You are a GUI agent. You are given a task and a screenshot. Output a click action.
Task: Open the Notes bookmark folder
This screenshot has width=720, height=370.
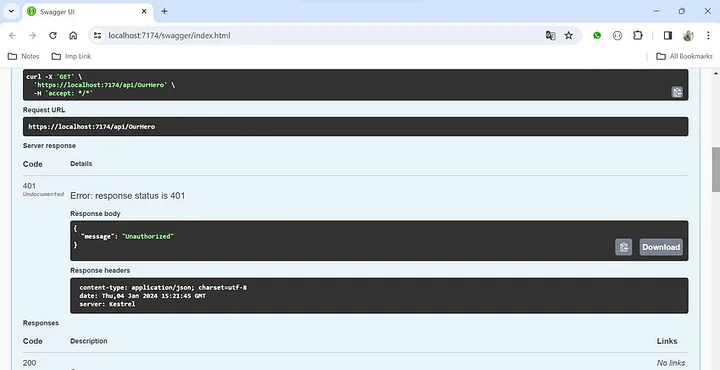click(24, 56)
